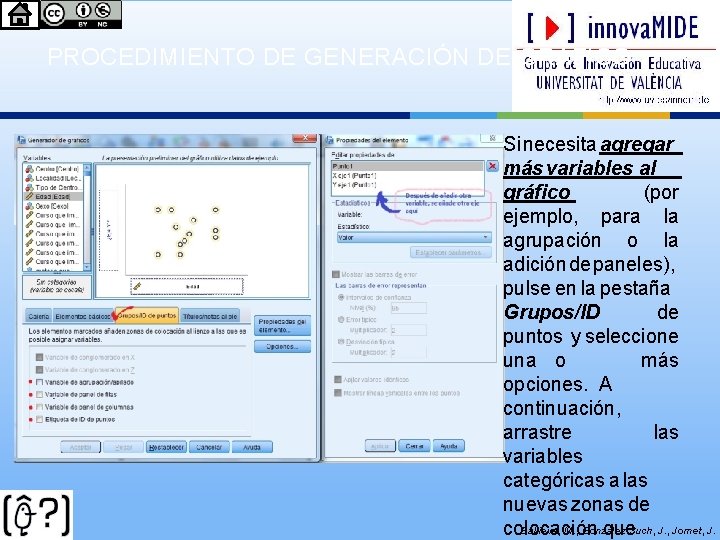
Task: Click the Y-axis drop zone on the canvas
Action: click(x=109, y=230)
